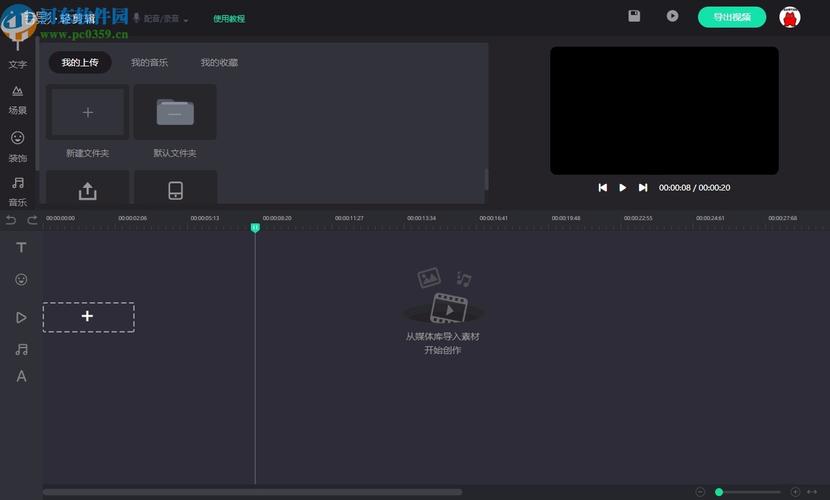Click the 00:00:11:27 ruler mark
Image resolution: width=830 pixels, height=500 pixels.
[349, 218]
